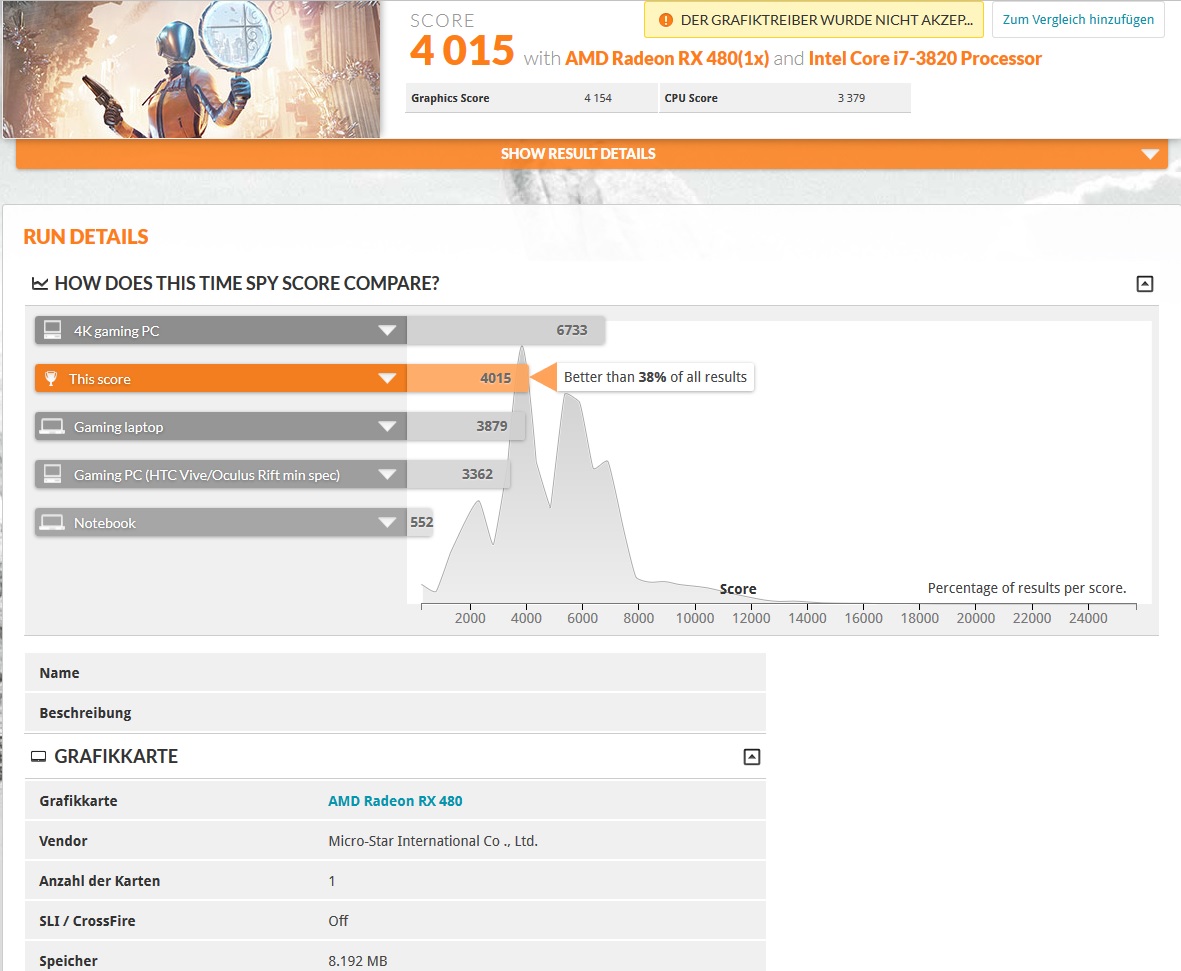Expand the This score dropdown arrow
The height and width of the screenshot is (971, 1181).
[386, 378]
